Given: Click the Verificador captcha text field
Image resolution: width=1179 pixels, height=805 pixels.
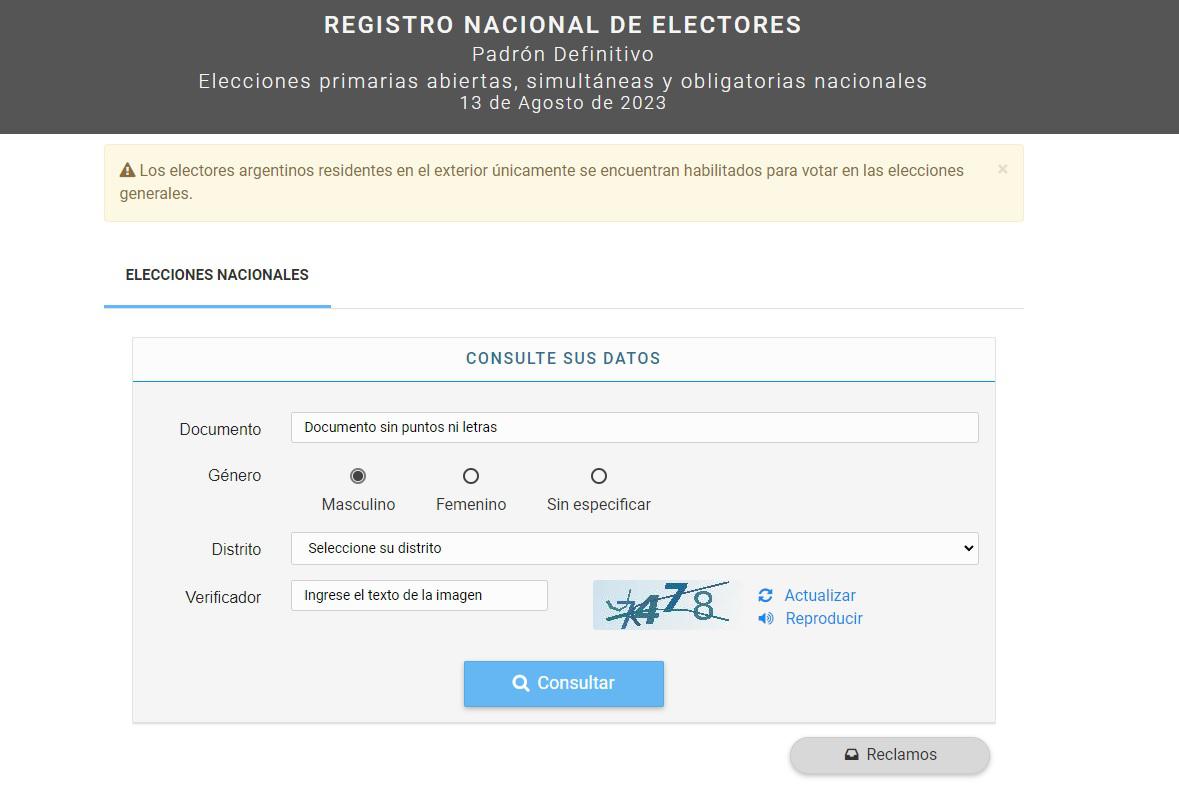Looking at the screenshot, I should 419,595.
